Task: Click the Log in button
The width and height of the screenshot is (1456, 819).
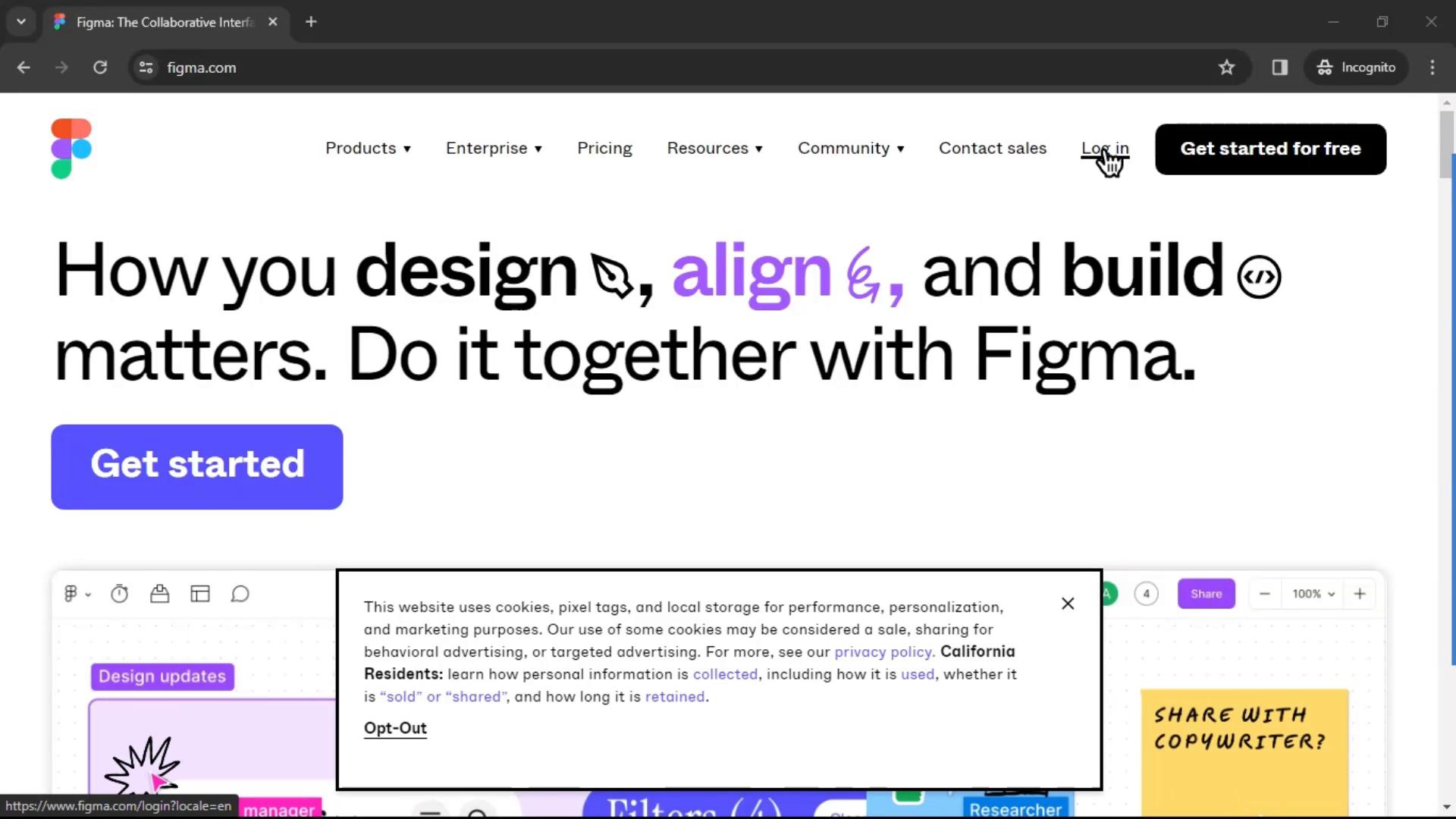Action: 1105,148
